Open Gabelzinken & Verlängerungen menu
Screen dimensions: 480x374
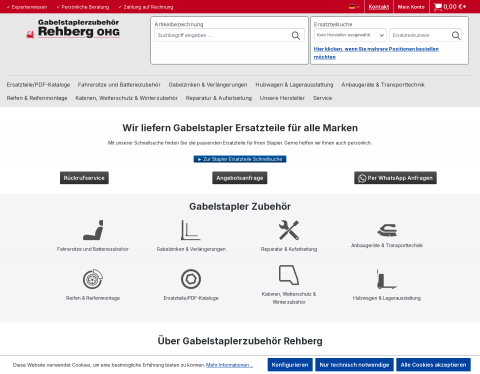tap(208, 85)
